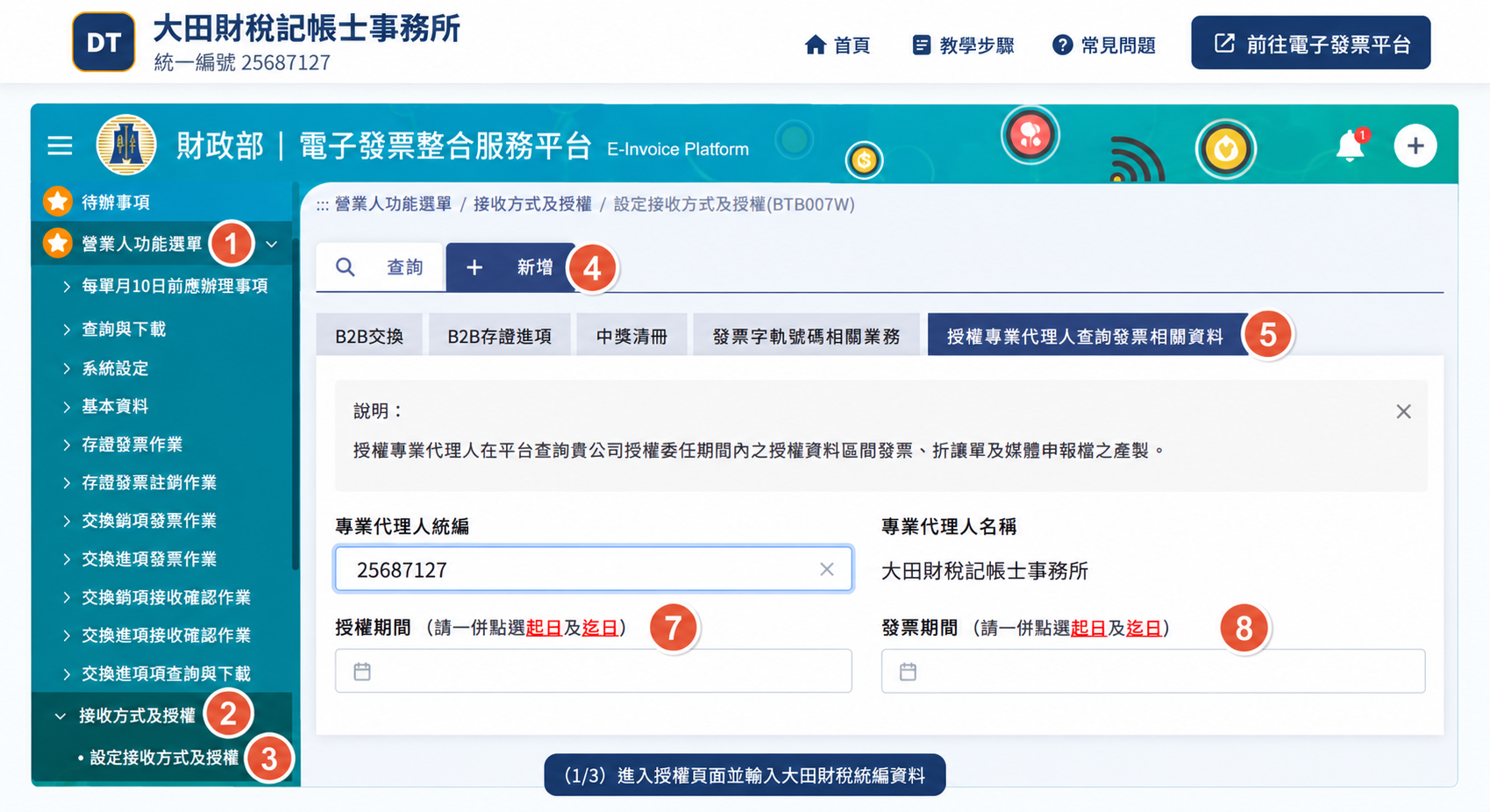Click the 專業代理人統編 input field
This screenshot has height=812, width=1490.
594,569
